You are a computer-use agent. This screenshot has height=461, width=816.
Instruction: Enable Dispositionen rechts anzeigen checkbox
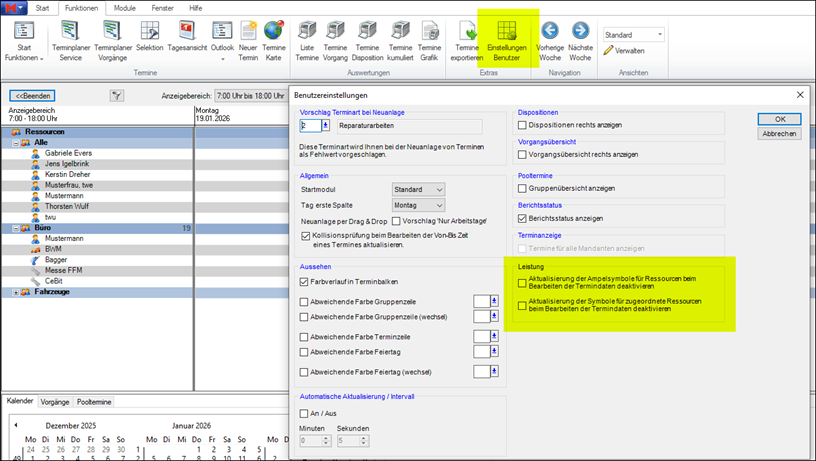[522, 126]
